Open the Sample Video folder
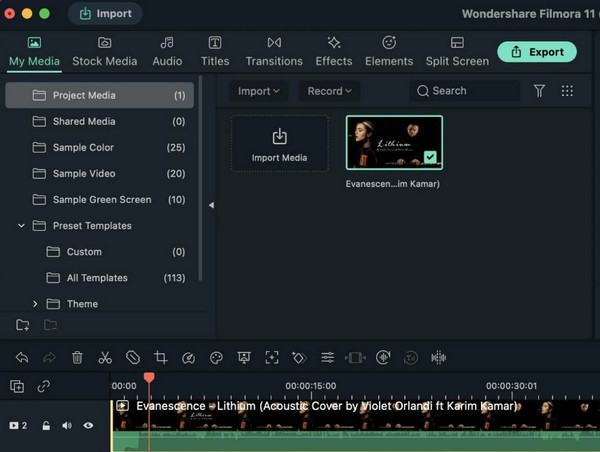The image size is (600, 452). pyautogui.click(x=99, y=173)
